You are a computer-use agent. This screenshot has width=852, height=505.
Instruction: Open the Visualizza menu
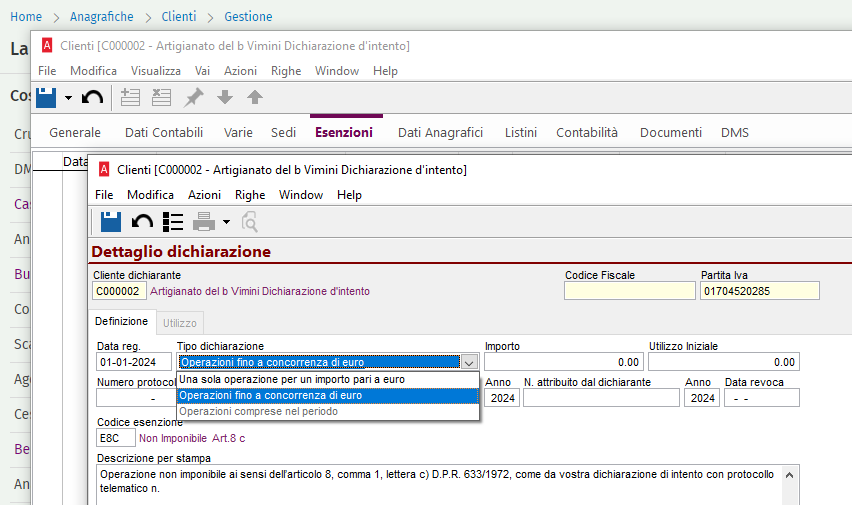tap(155, 71)
